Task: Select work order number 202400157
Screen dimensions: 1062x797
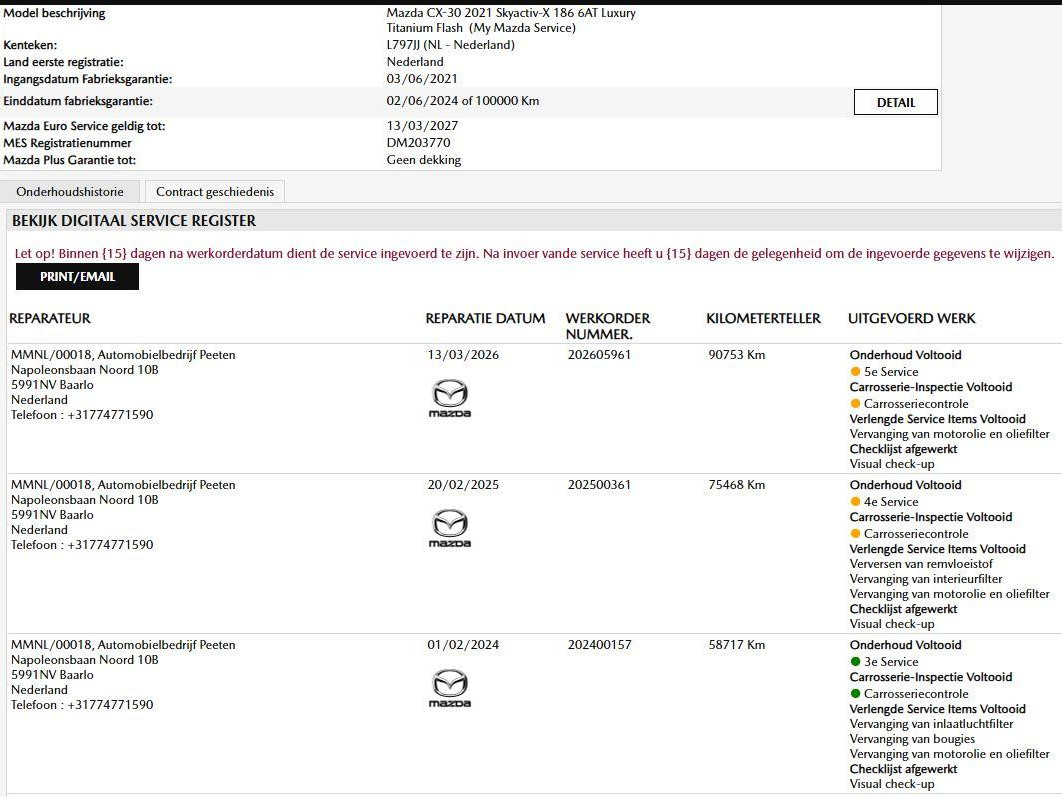Action: pos(599,645)
